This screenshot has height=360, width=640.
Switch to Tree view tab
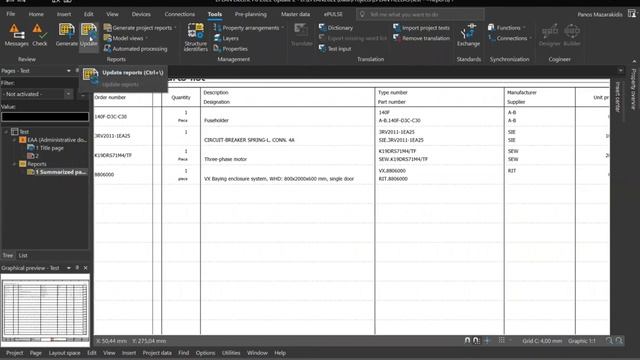click(8, 255)
